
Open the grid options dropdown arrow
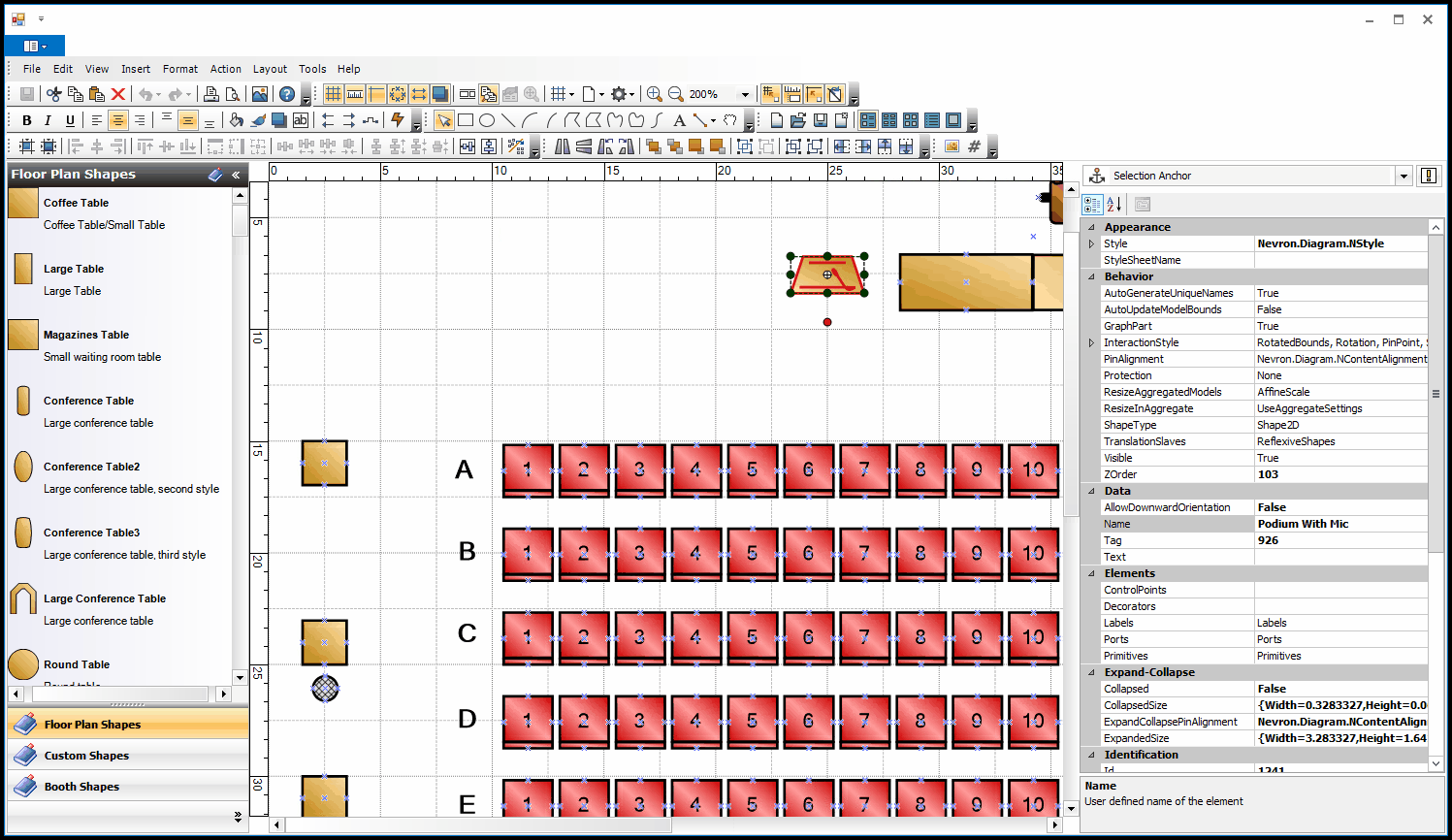click(572, 95)
